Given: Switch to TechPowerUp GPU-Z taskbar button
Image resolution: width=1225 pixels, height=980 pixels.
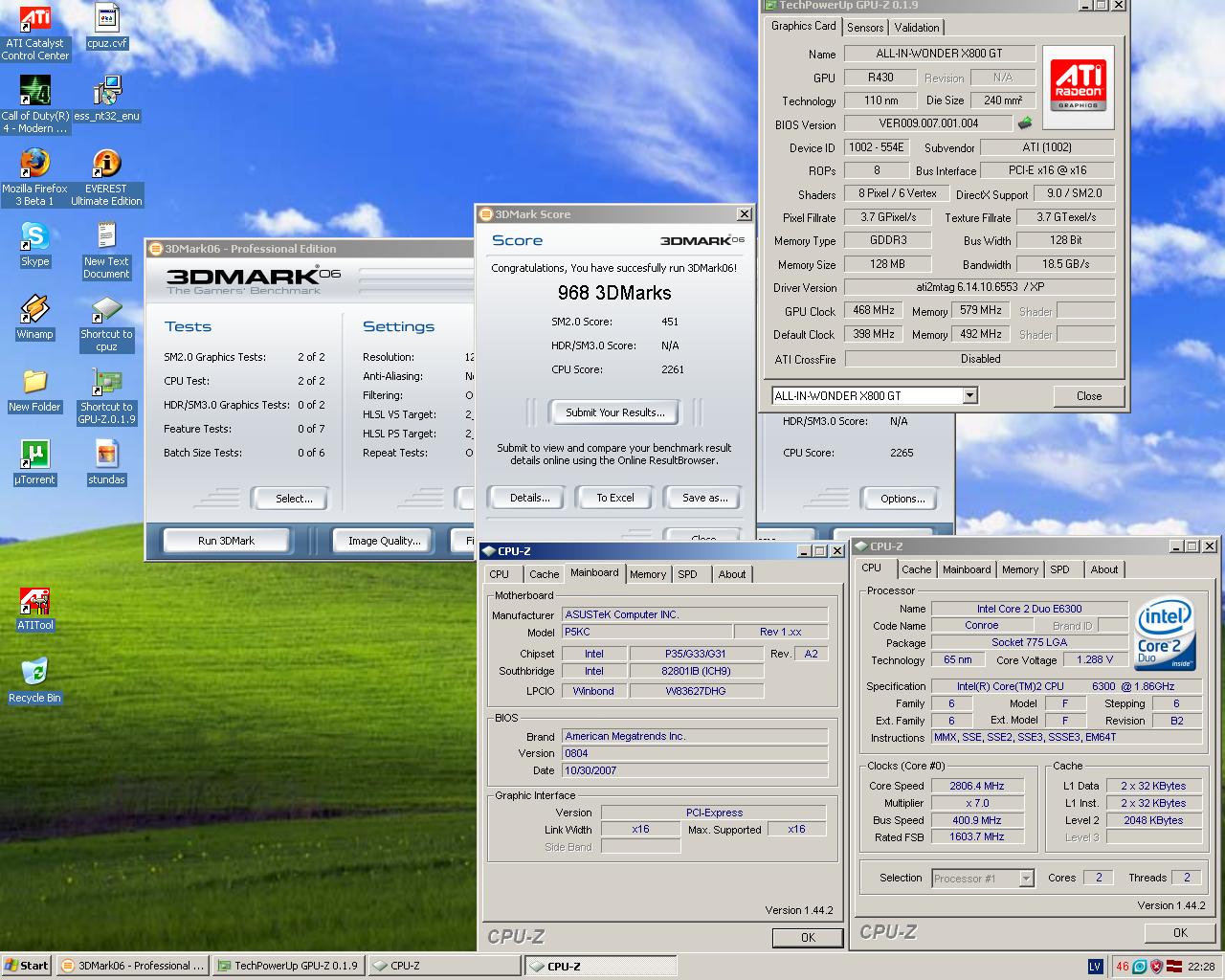Looking at the screenshot, I should pyautogui.click(x=288, y=966).
